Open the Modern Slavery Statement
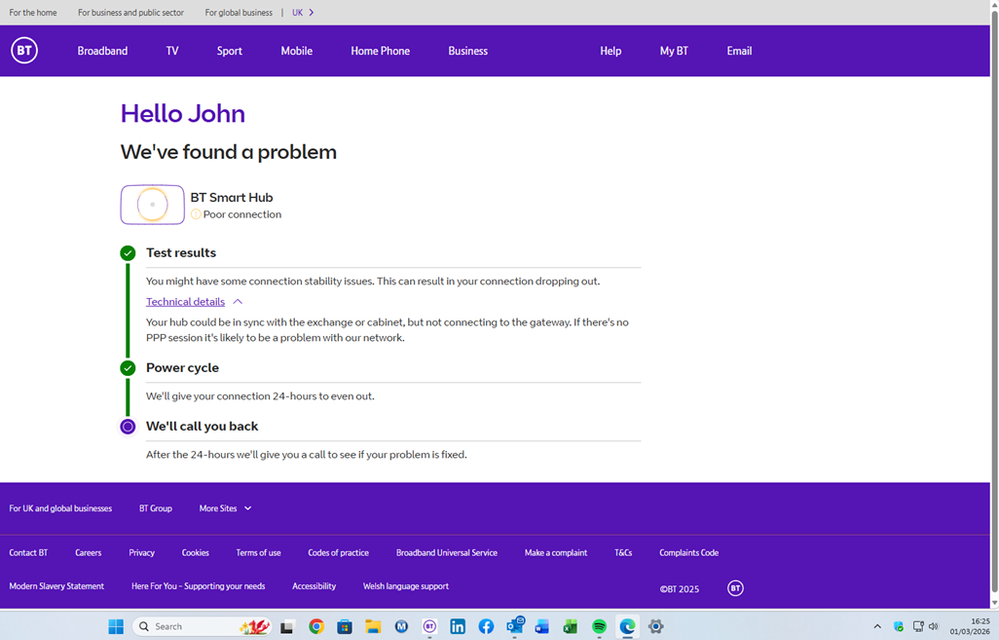The width and height of the screenshot is (999, 640). (x=56, y=586)
